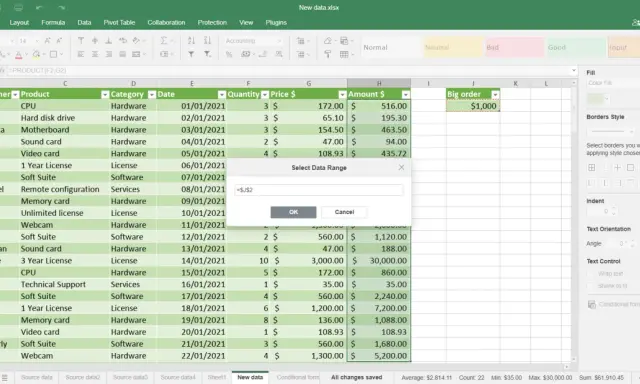Screen dimensions: 640x384
Task: Open Data tab
Action: coord(84,22)
